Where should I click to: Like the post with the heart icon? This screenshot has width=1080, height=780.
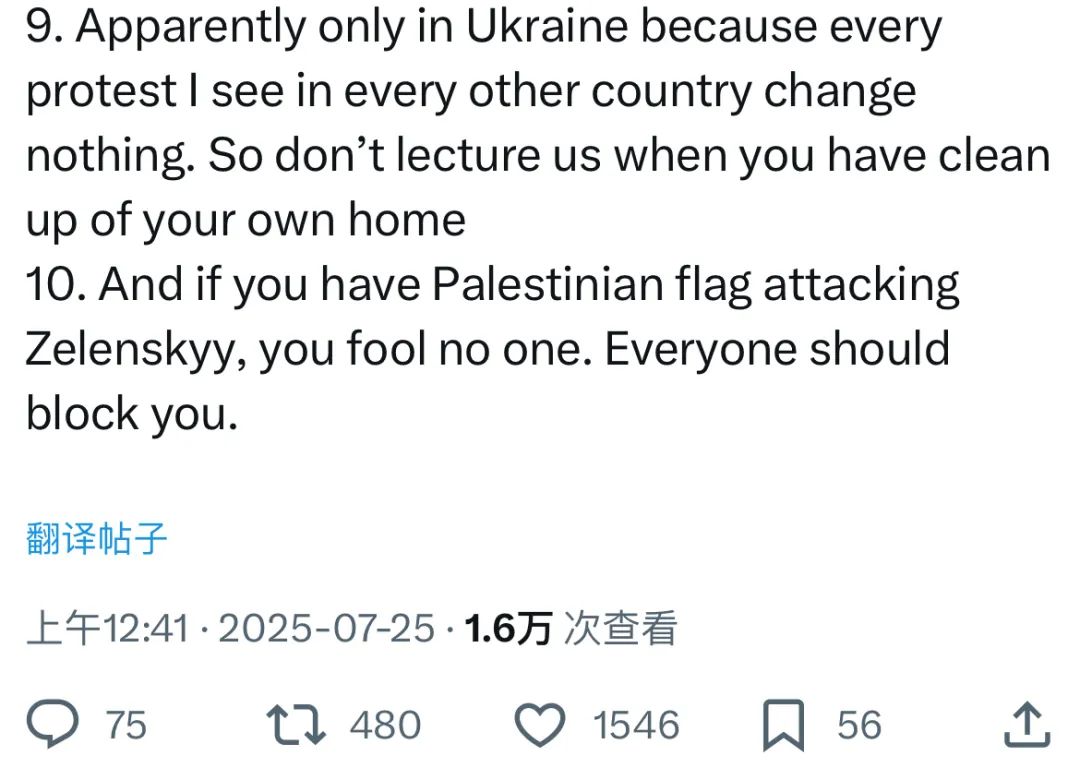click(x=540, y=725)
